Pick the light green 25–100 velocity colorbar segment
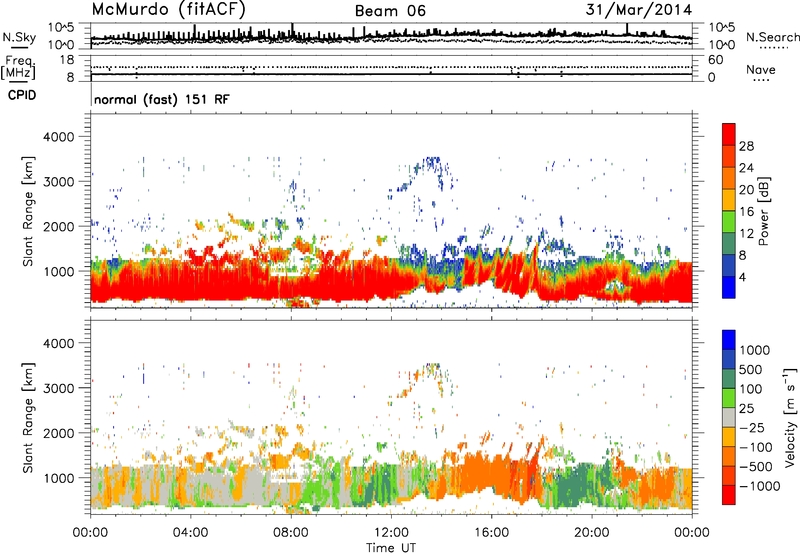 tap(729, 398)
